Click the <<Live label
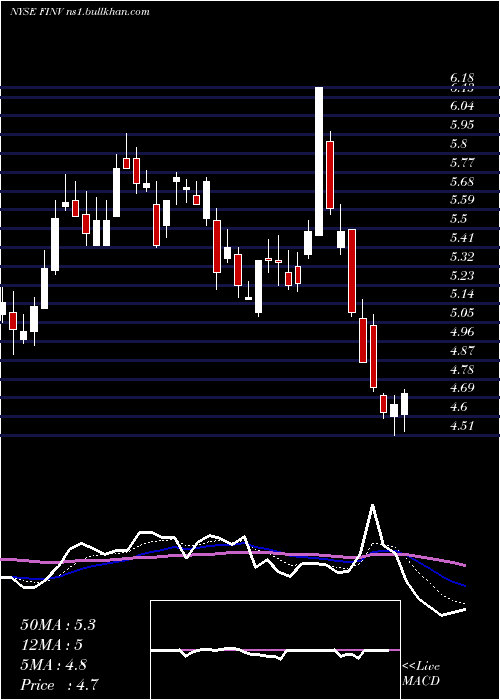 (421, 667)
